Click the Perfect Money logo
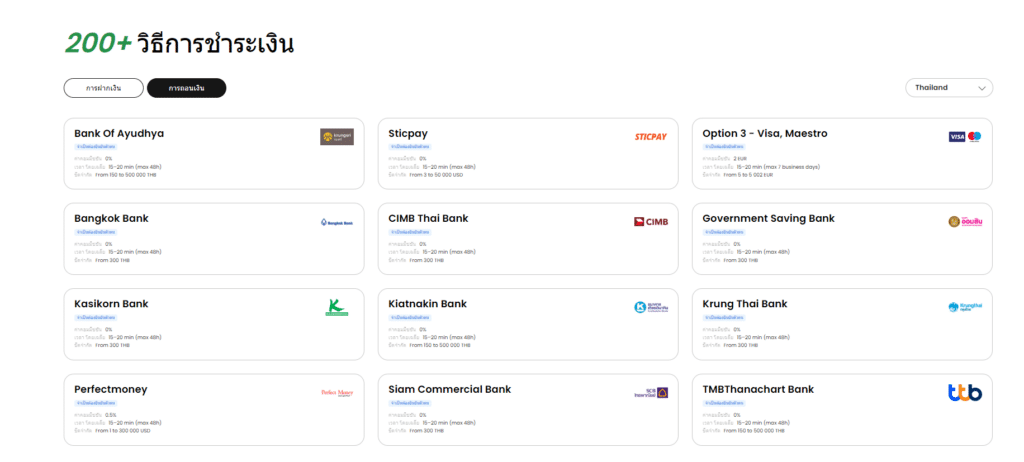The image size is (1024, 462). point(337,393)
